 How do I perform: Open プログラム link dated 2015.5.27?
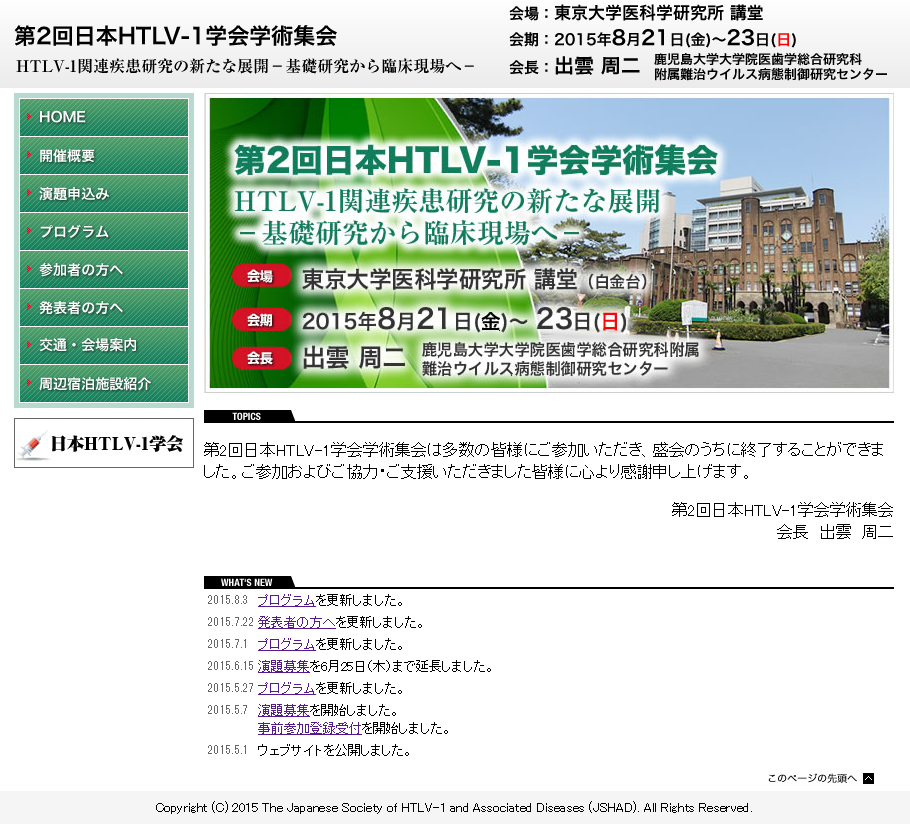pyautogui.click(x=286, y=688)
